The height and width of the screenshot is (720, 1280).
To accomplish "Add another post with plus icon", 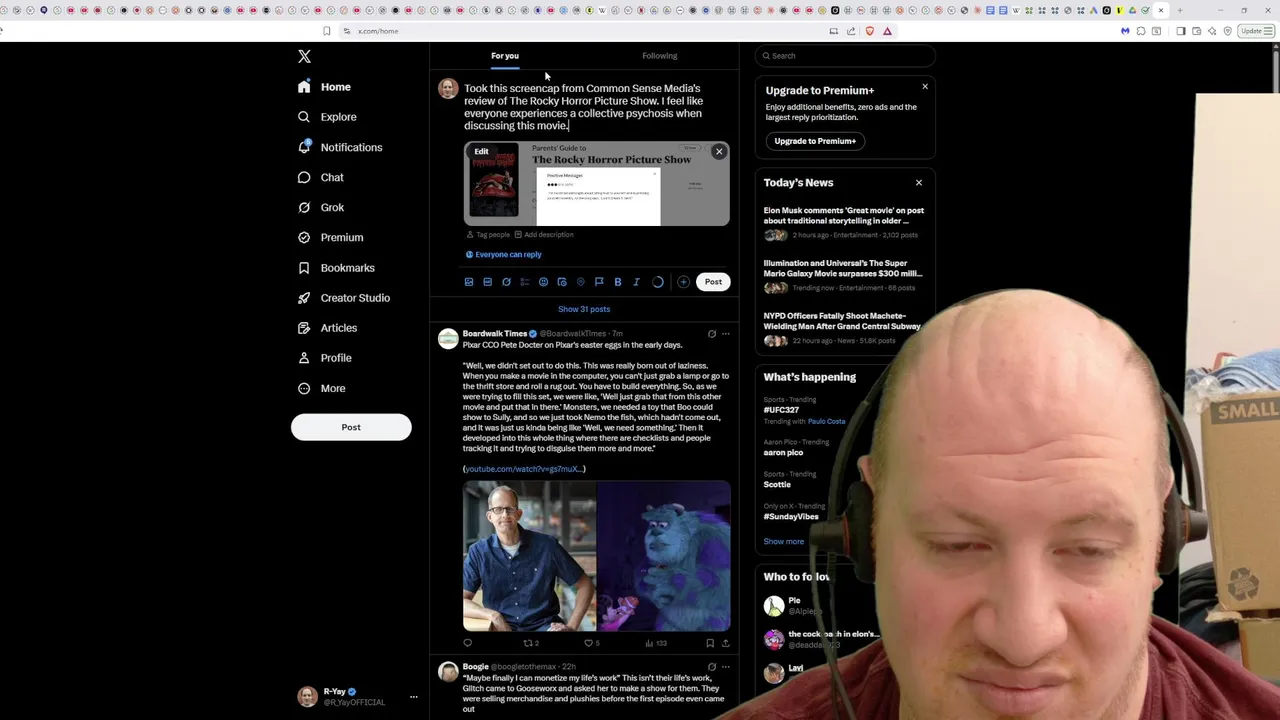I will [683, 282].
